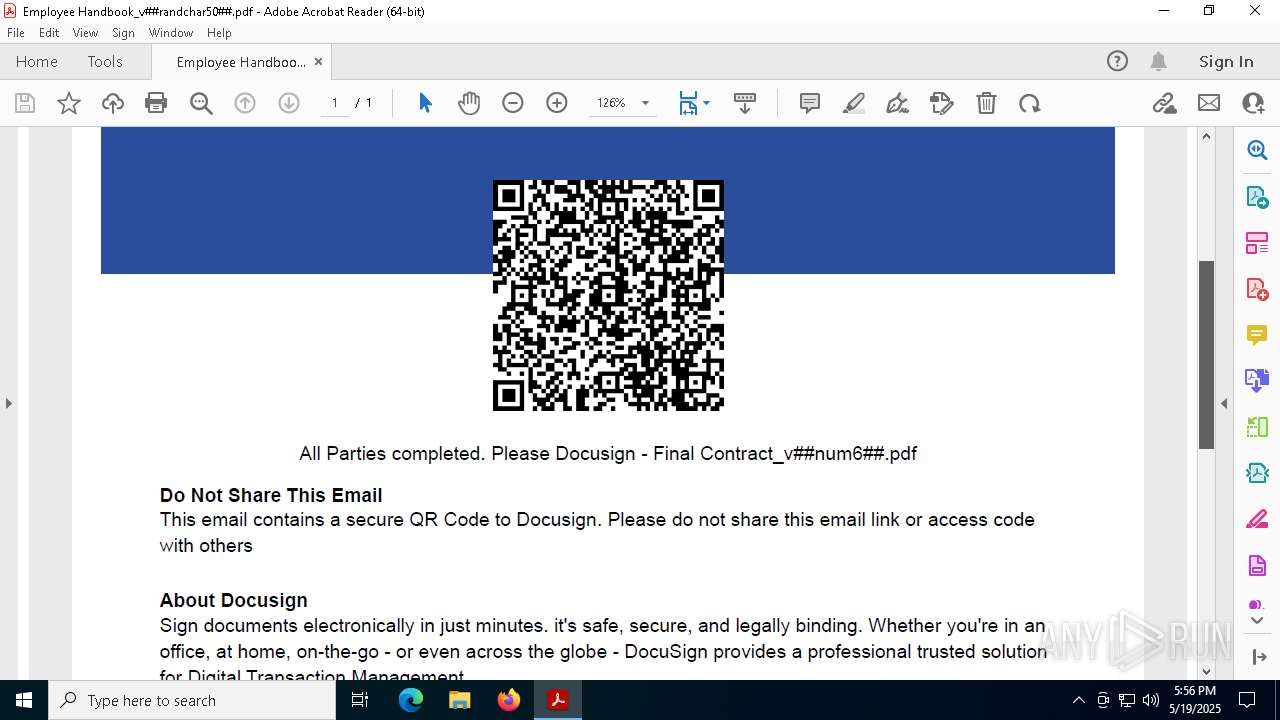Share a link to this file
The height and width of the screenshot is (720, 1280).
[1164, 103]
